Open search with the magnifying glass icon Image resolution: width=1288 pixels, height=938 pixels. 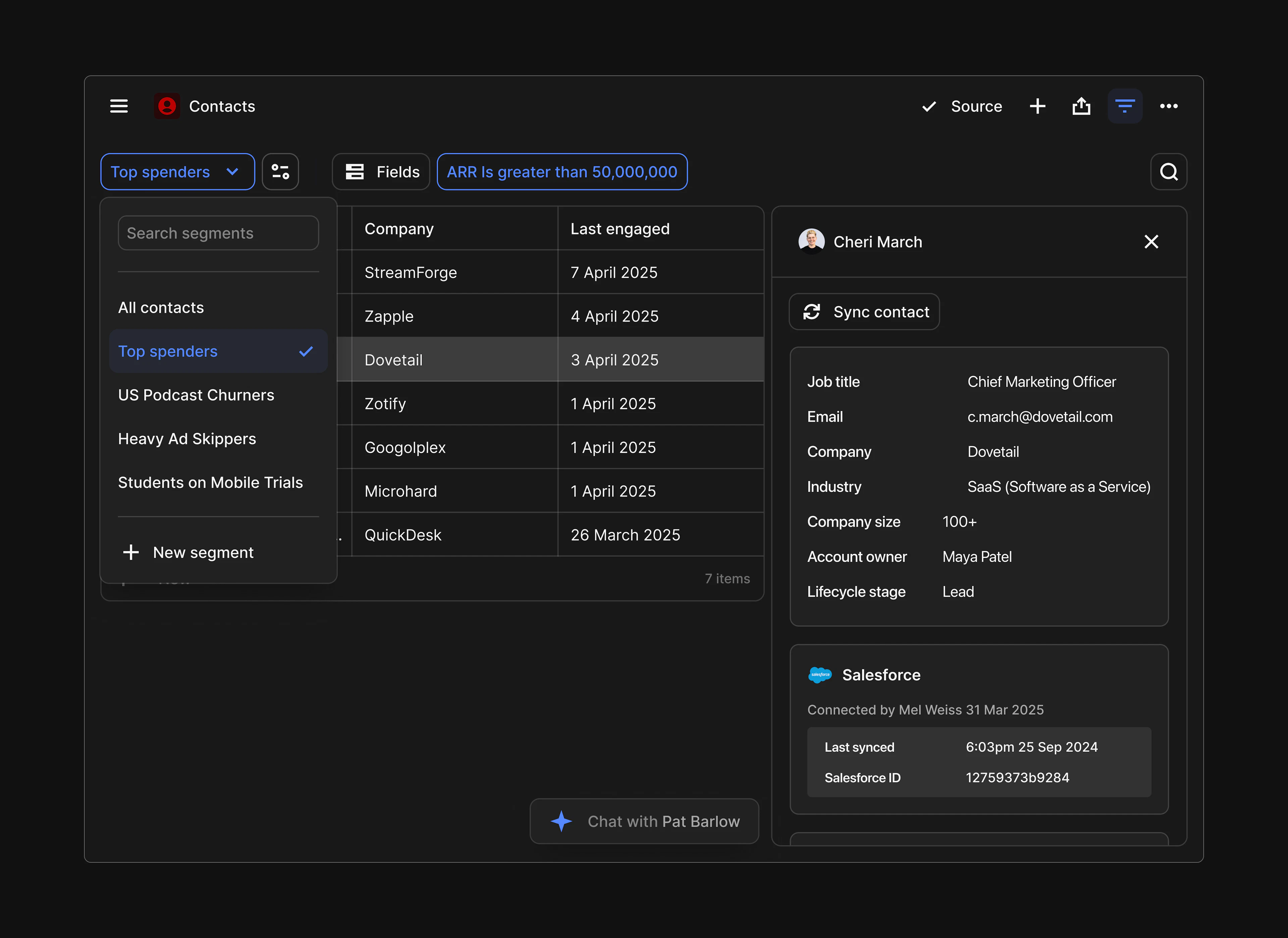pyautogui.click(x=1168, y=171)
